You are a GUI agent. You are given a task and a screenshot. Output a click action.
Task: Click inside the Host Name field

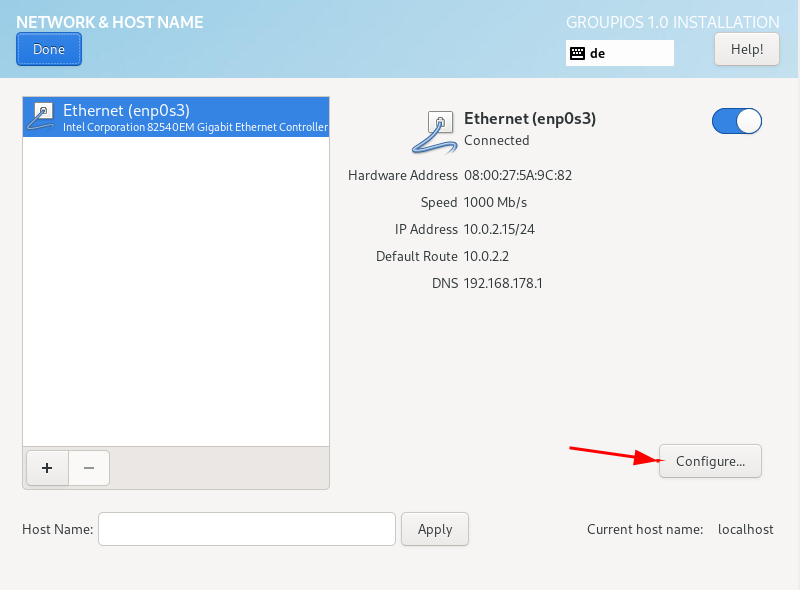coord(246,529)
